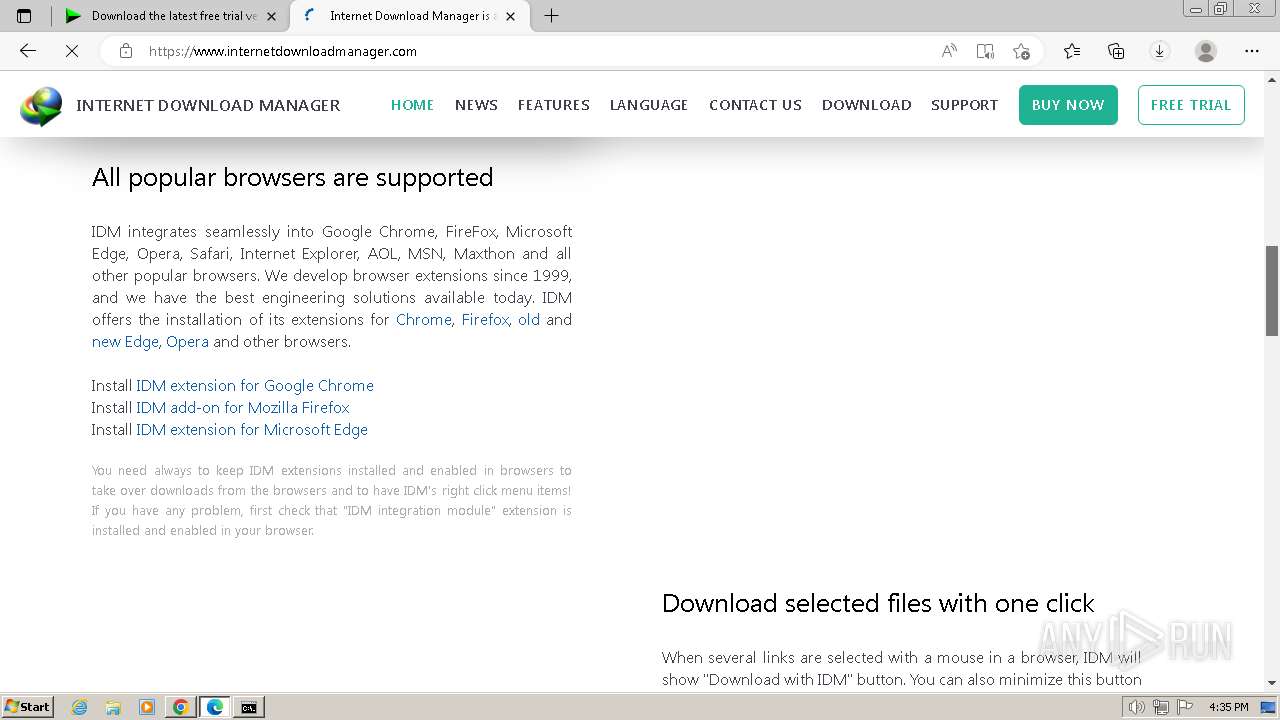The image size is (1280, 720).
Task: Open IDM add-on for Mozilla Firefox link
Action: [243, 408]
